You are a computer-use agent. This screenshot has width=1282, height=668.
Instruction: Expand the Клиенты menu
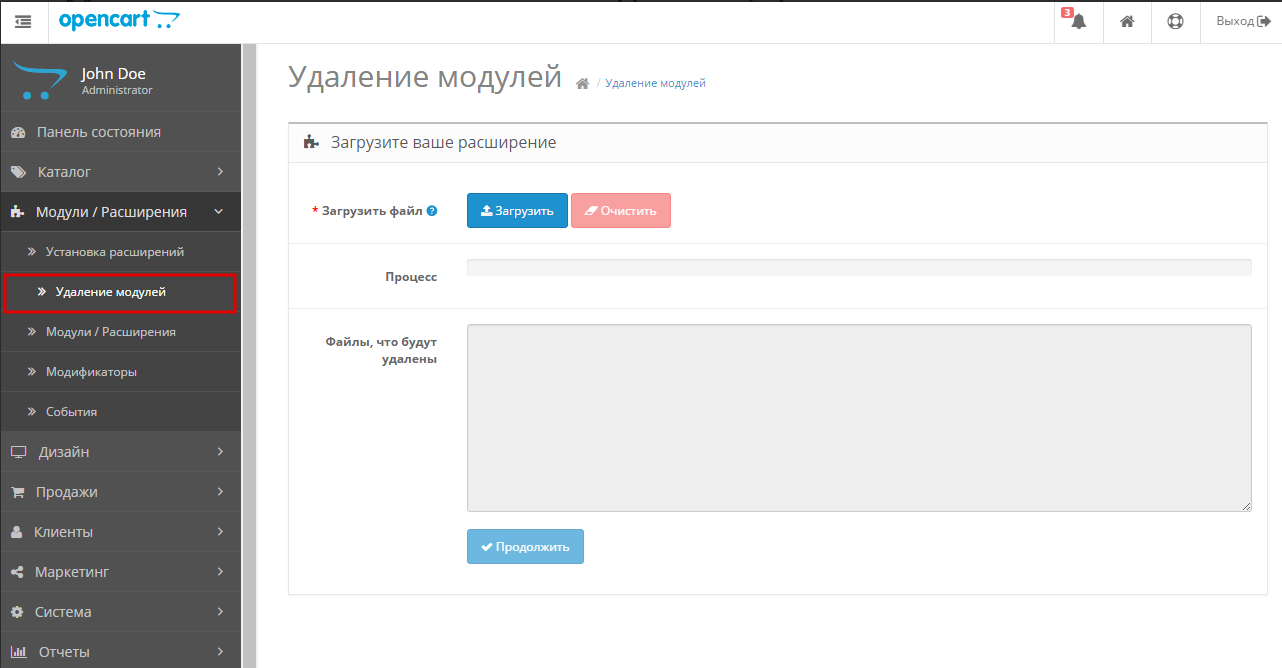click(120, 532)
